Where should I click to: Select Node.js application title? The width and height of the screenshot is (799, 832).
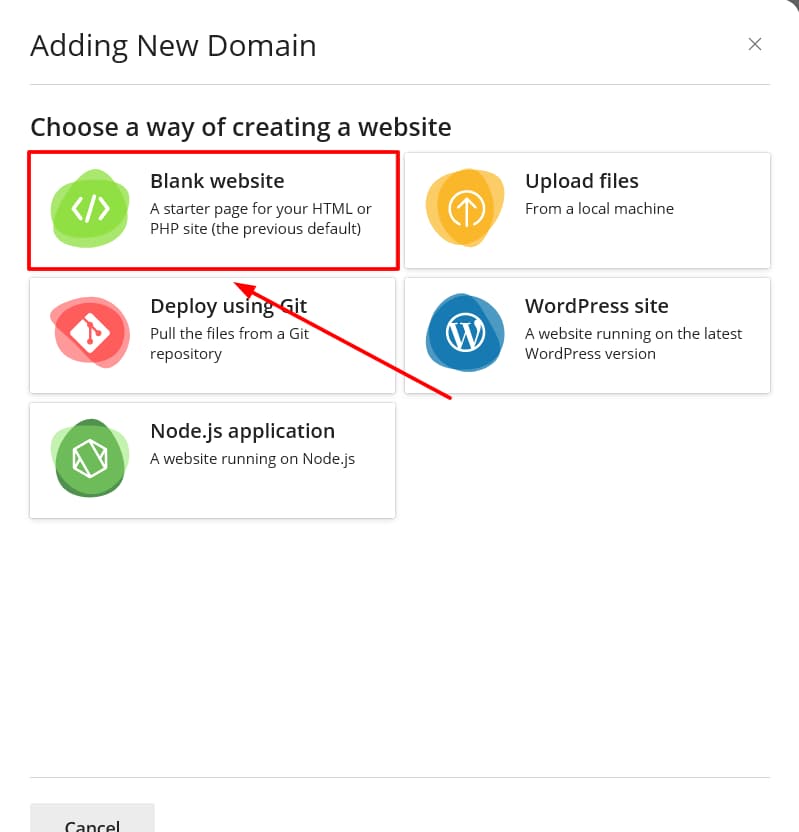[x=242, y=431]
